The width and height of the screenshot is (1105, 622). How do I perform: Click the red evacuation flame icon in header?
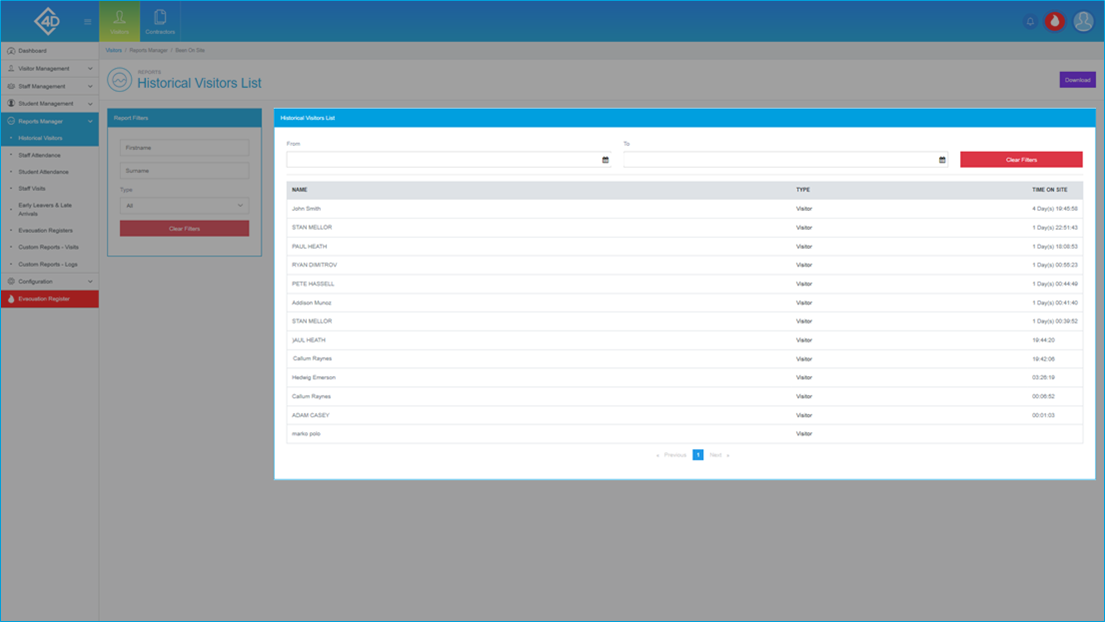1054,21
